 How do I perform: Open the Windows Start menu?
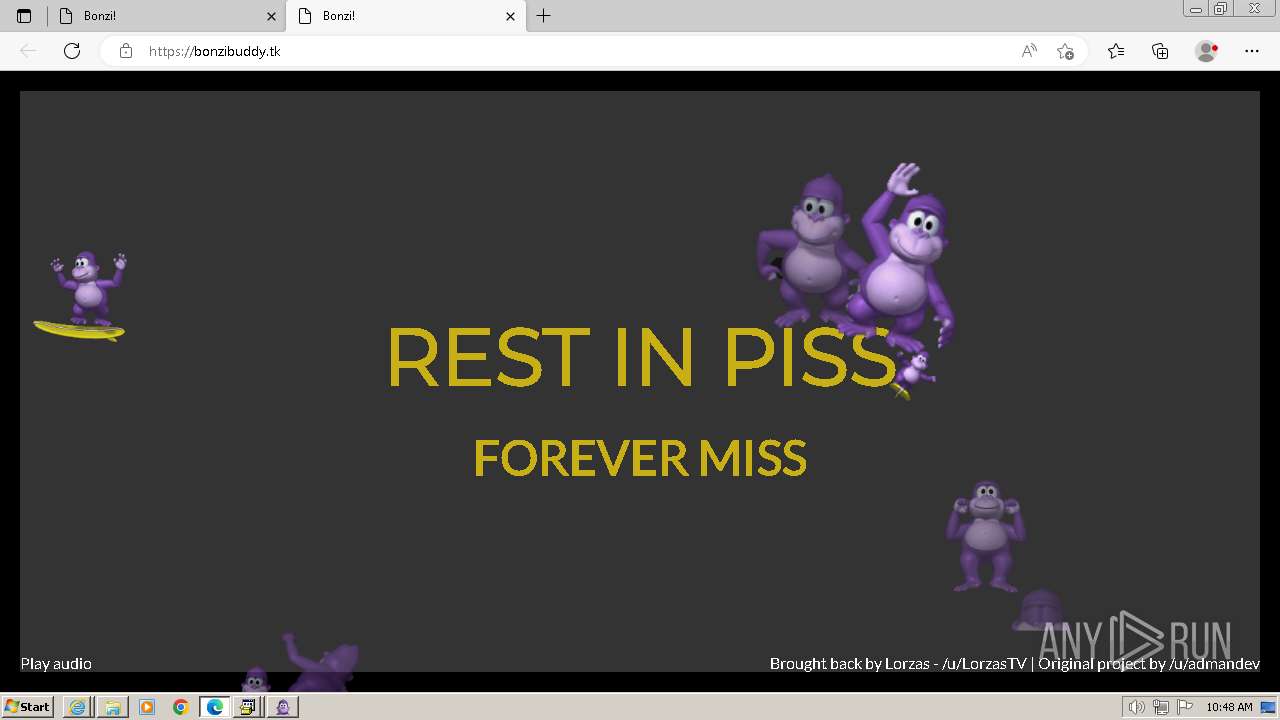pyautogui.click(x=27, y=707)
